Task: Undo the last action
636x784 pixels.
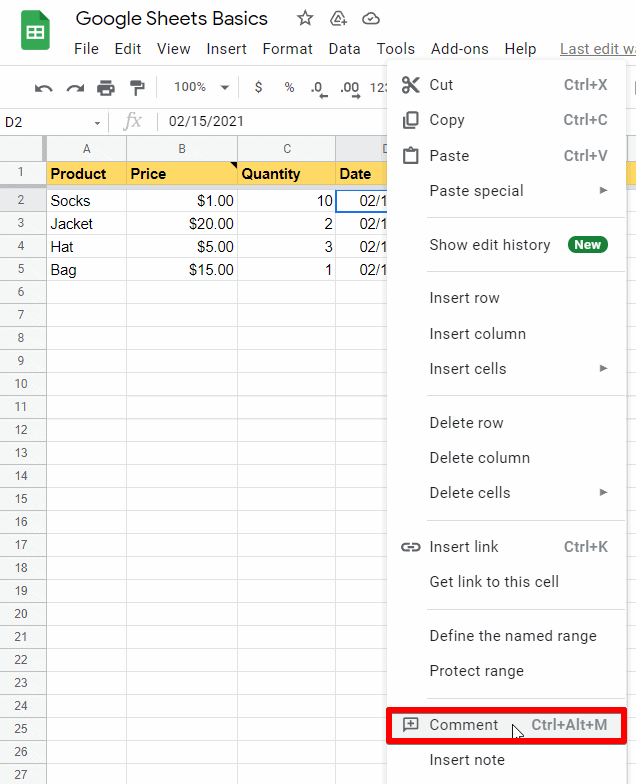Action: click(x=44, y=88)
